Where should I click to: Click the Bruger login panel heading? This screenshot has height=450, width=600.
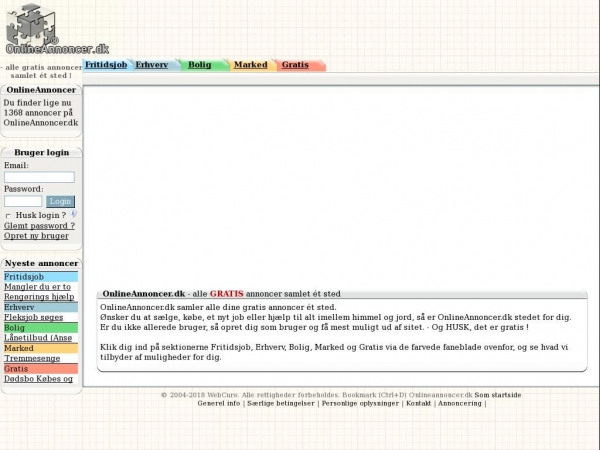pos(42,152)
